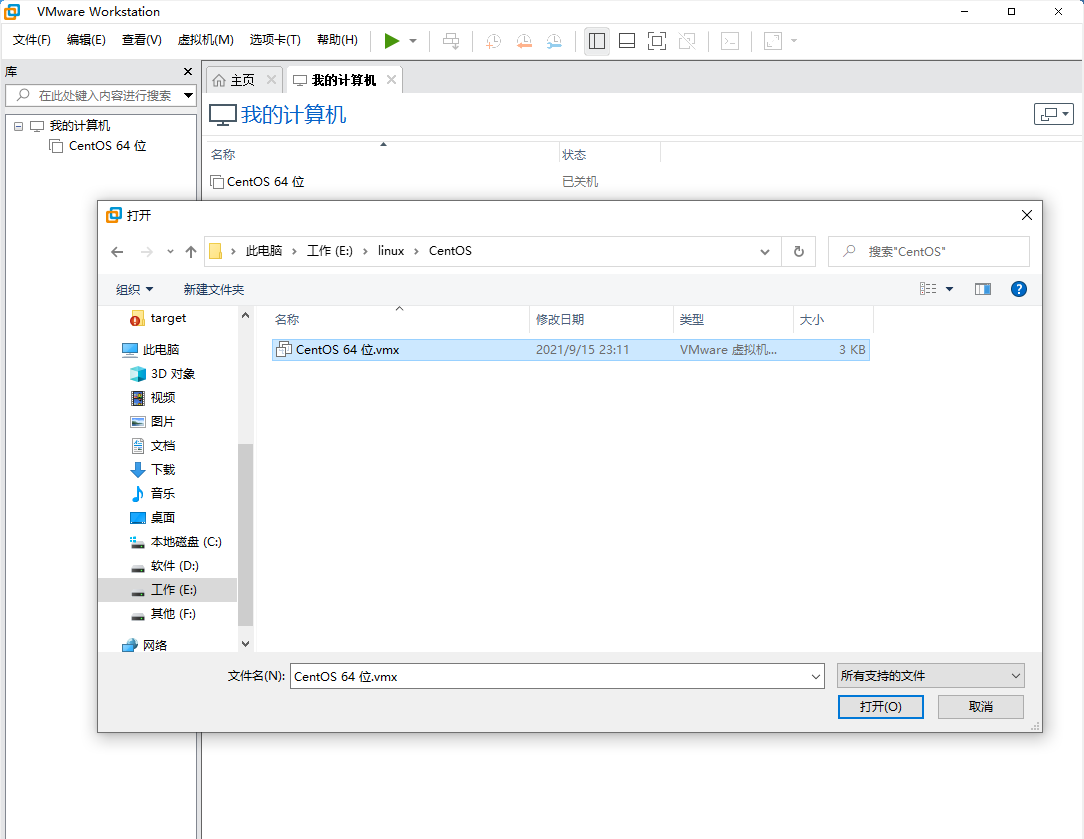Click the 搜索"CentOS" search box
The height and width of the screenshot is (839, 1084).
[x=928, y=252]
